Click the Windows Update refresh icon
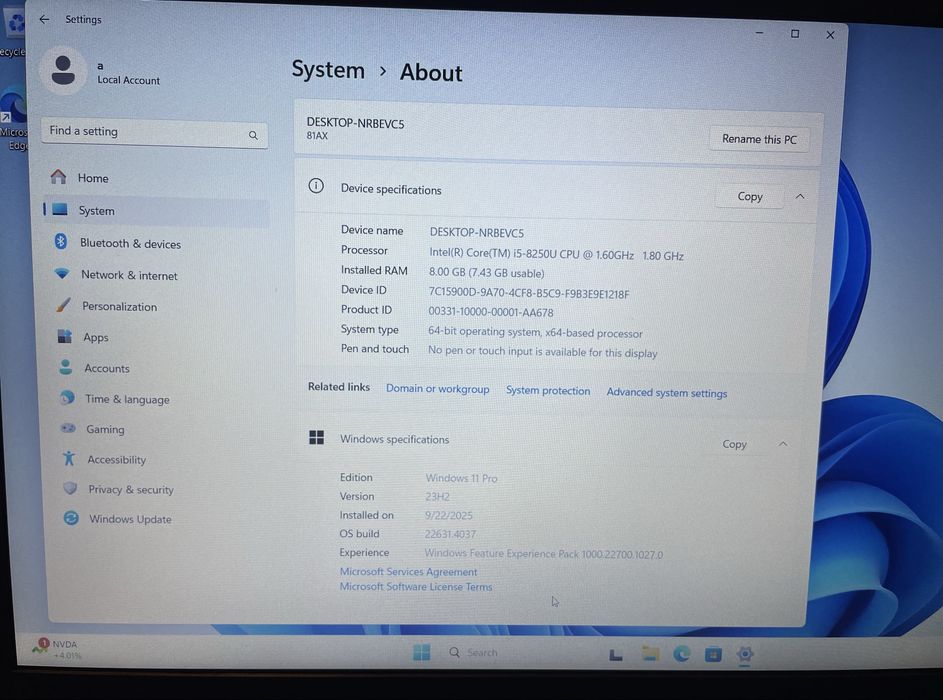Image resolution: width=943 pixels, height=700 pixels. [x=71, y=518]
